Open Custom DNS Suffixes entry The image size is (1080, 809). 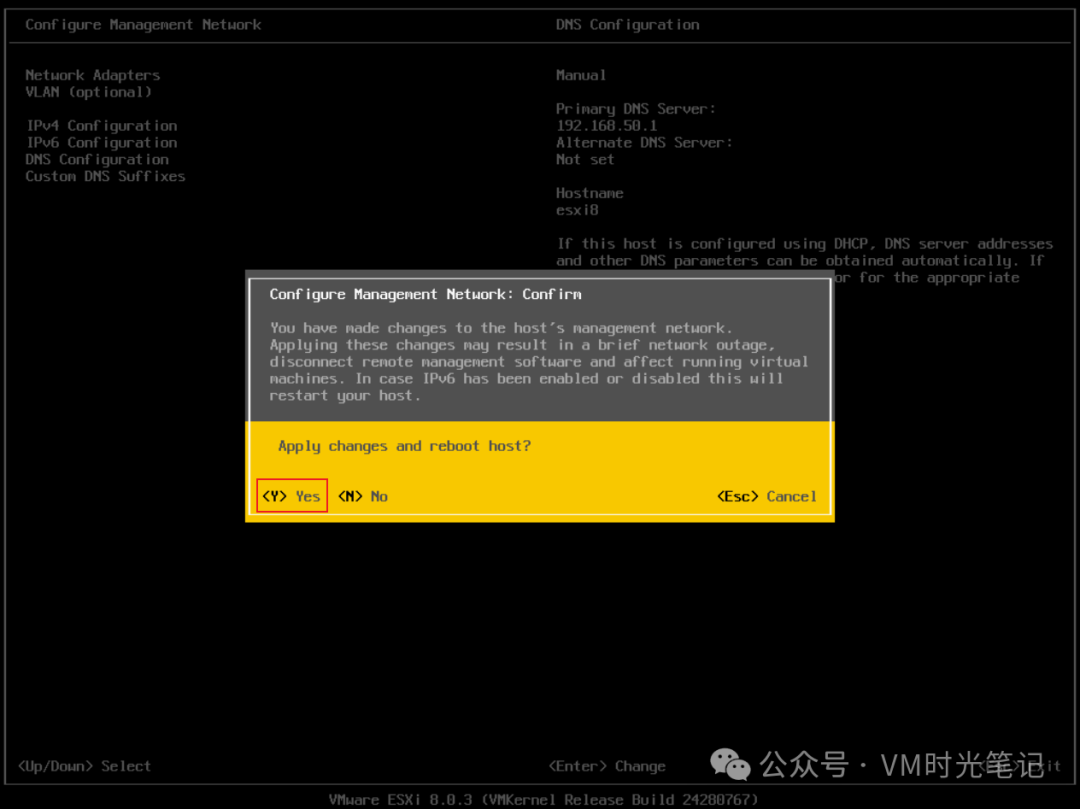pos(105,176)
